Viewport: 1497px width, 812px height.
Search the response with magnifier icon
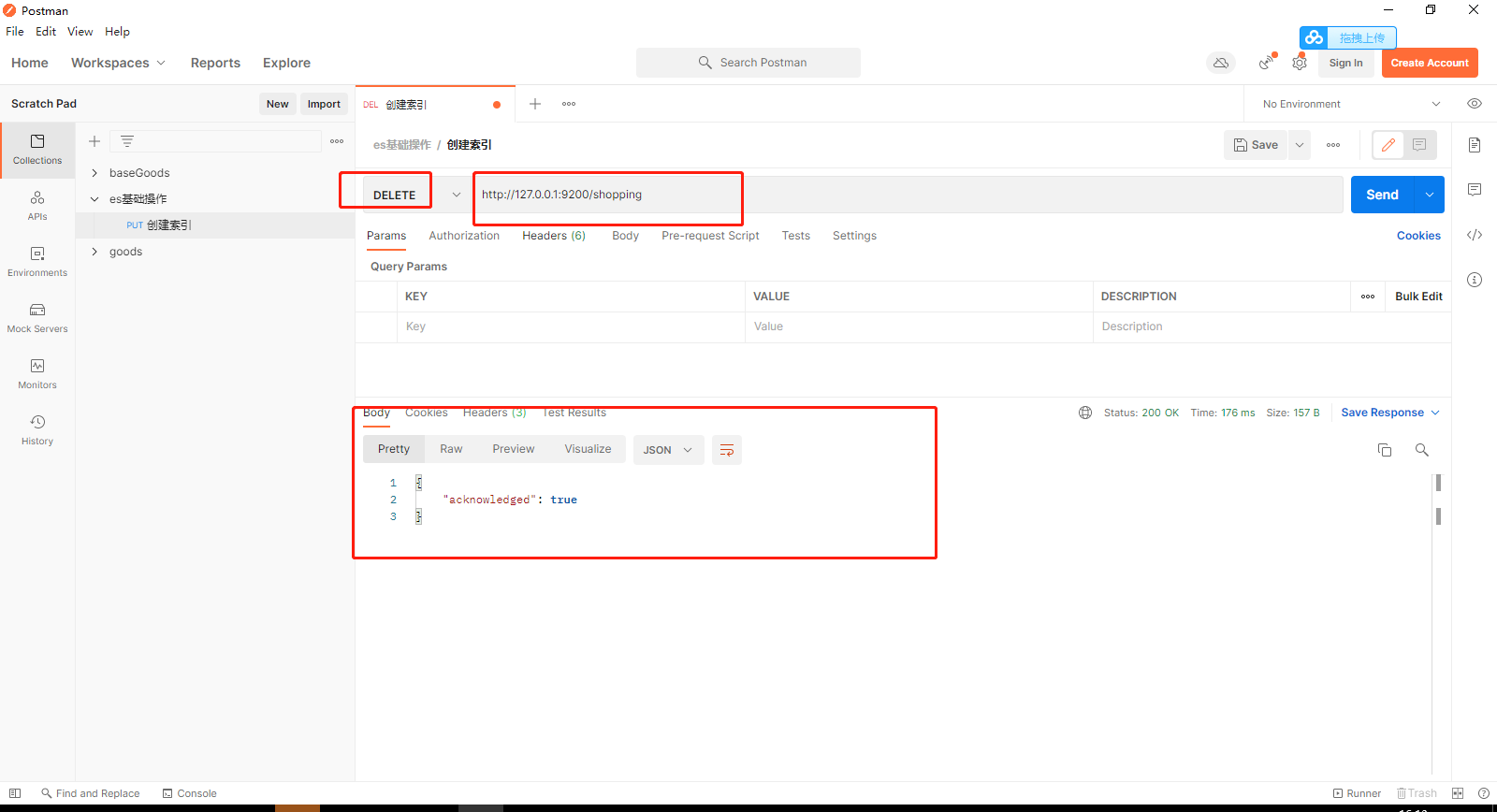click(1422, 450)
